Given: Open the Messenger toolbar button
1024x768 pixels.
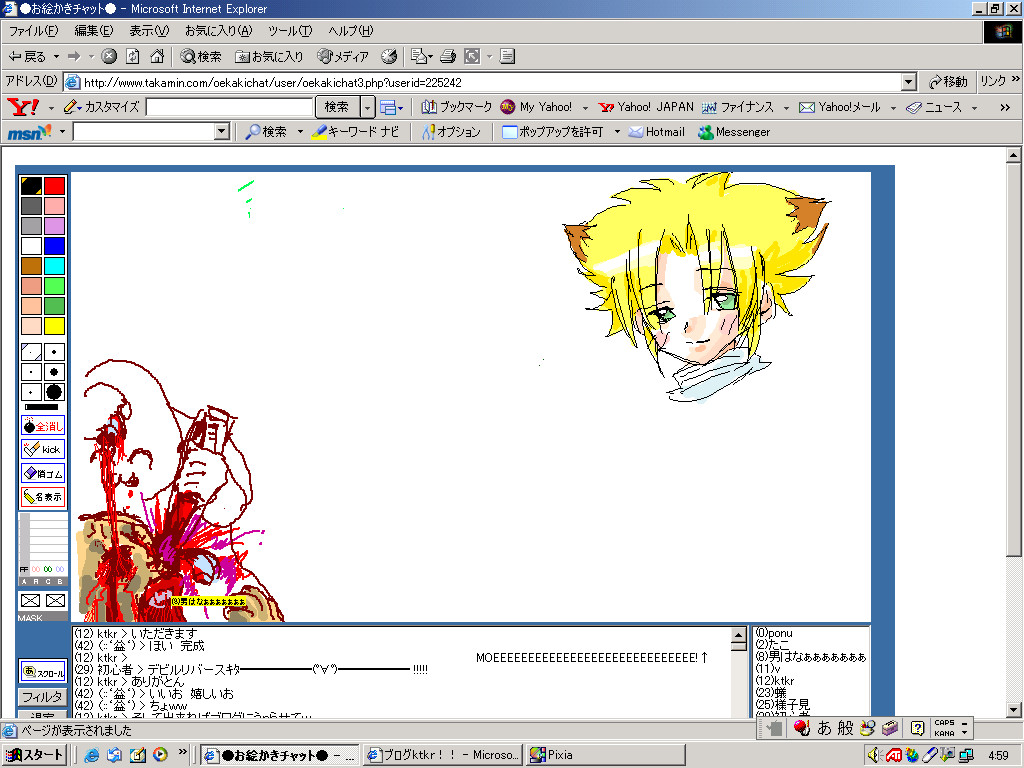Looking at the screenshot, I should pos(734,132).
